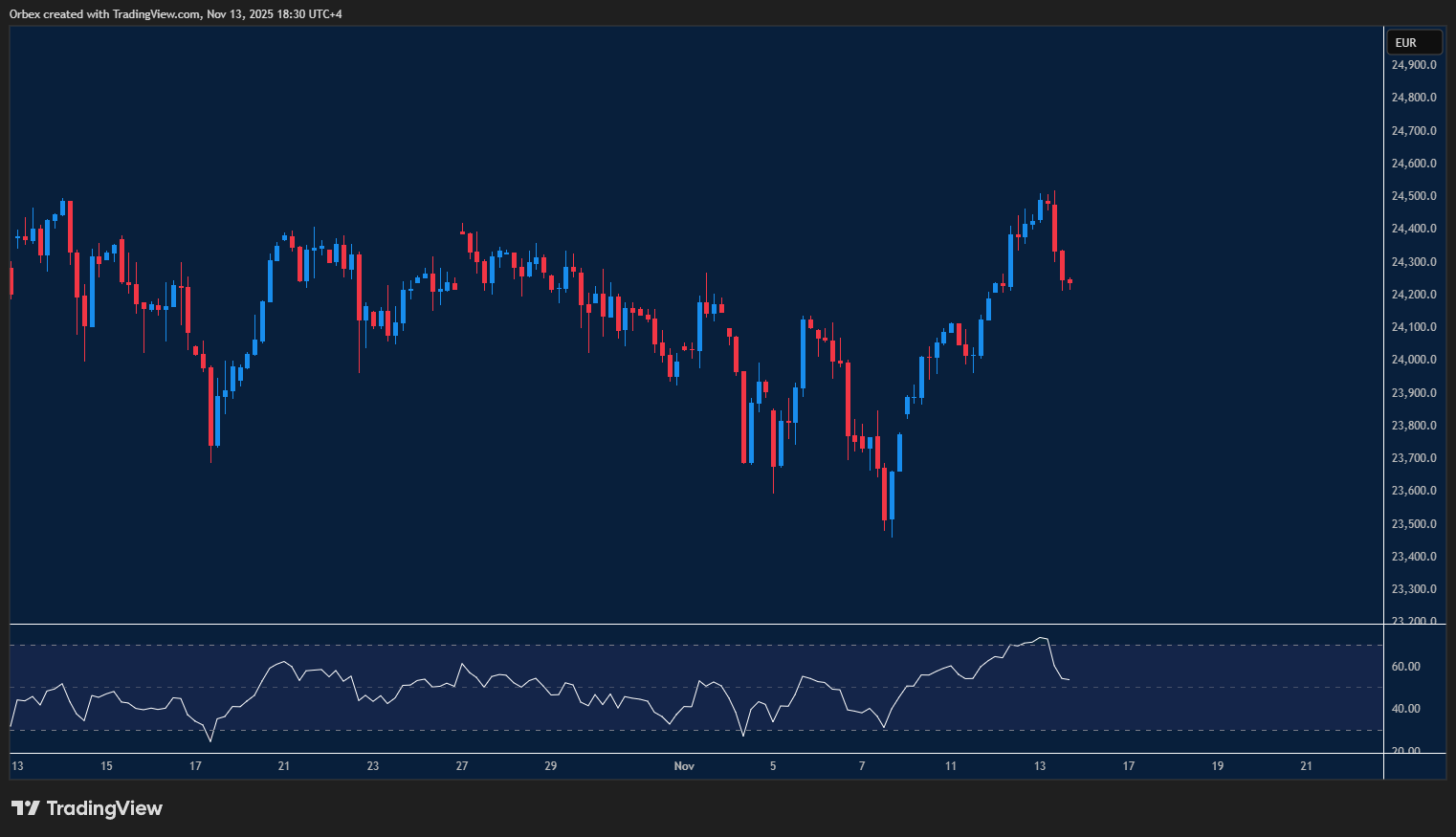Click the TradingView logo icon
The height and width of the screenshot is (837, 1456).
pos(26,808)
